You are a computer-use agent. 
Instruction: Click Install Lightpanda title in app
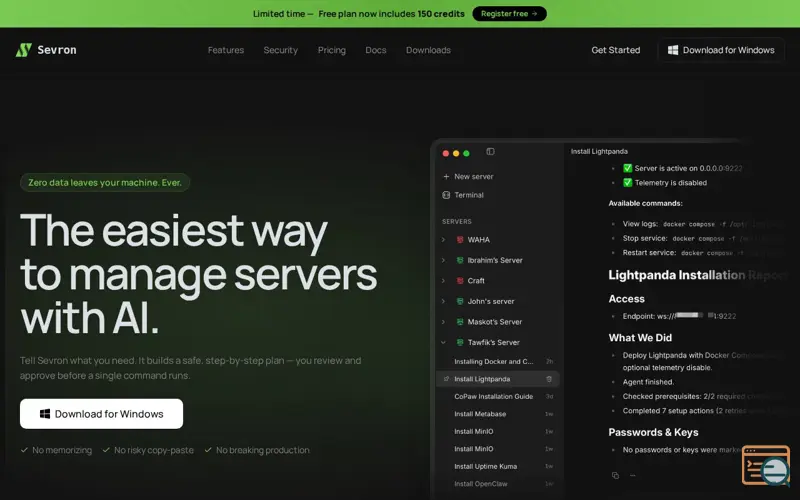pyautogui.click(x=599, y=152)
